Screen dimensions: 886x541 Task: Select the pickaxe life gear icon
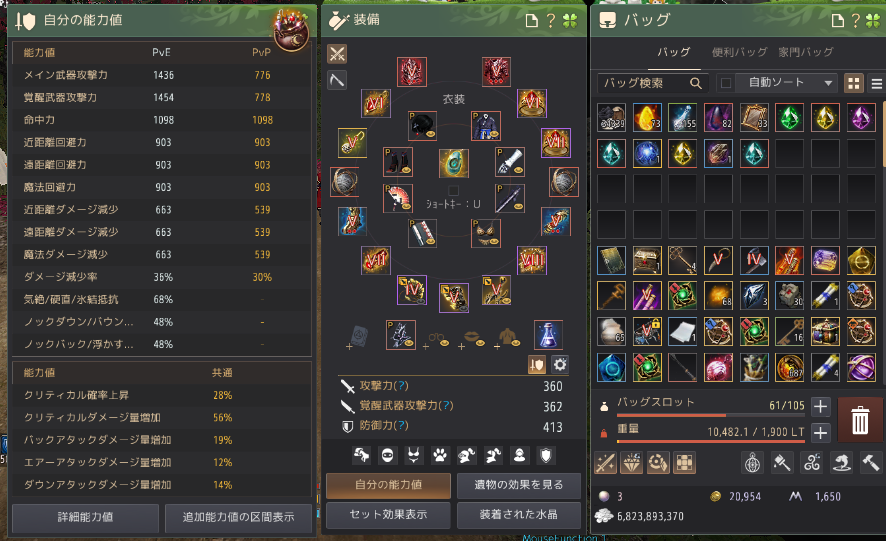click(337, 80)
